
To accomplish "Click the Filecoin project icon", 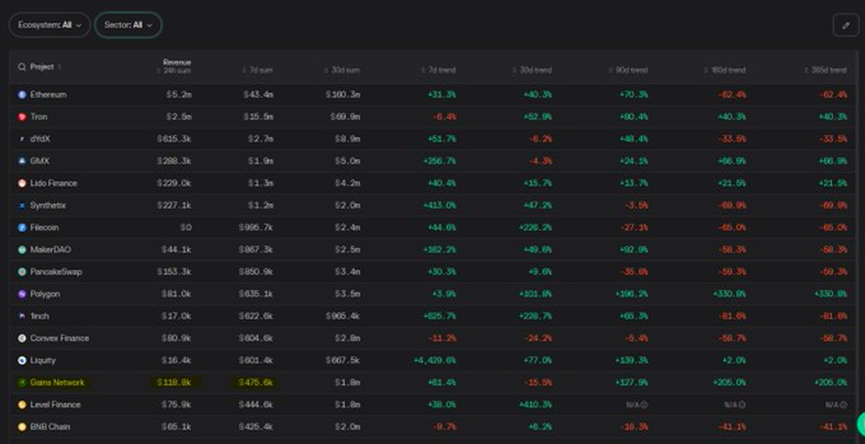I will coord(22,227).
